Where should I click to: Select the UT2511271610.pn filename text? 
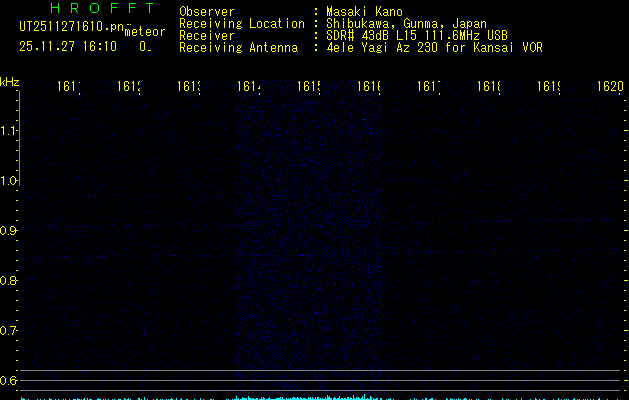(x=71, y=27)
